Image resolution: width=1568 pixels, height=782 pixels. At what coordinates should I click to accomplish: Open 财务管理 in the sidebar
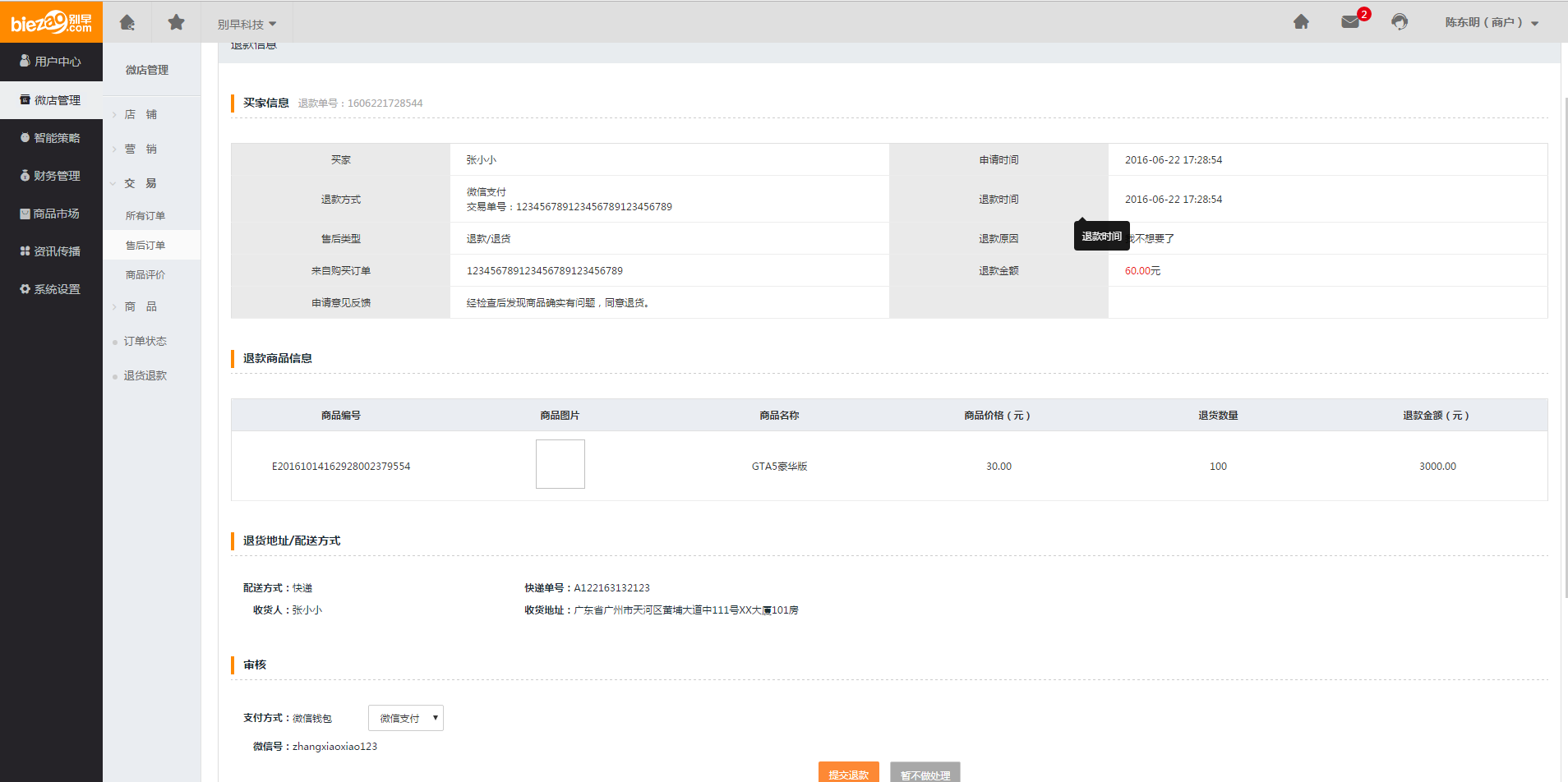pyautogui.click(x=51, y=176)
